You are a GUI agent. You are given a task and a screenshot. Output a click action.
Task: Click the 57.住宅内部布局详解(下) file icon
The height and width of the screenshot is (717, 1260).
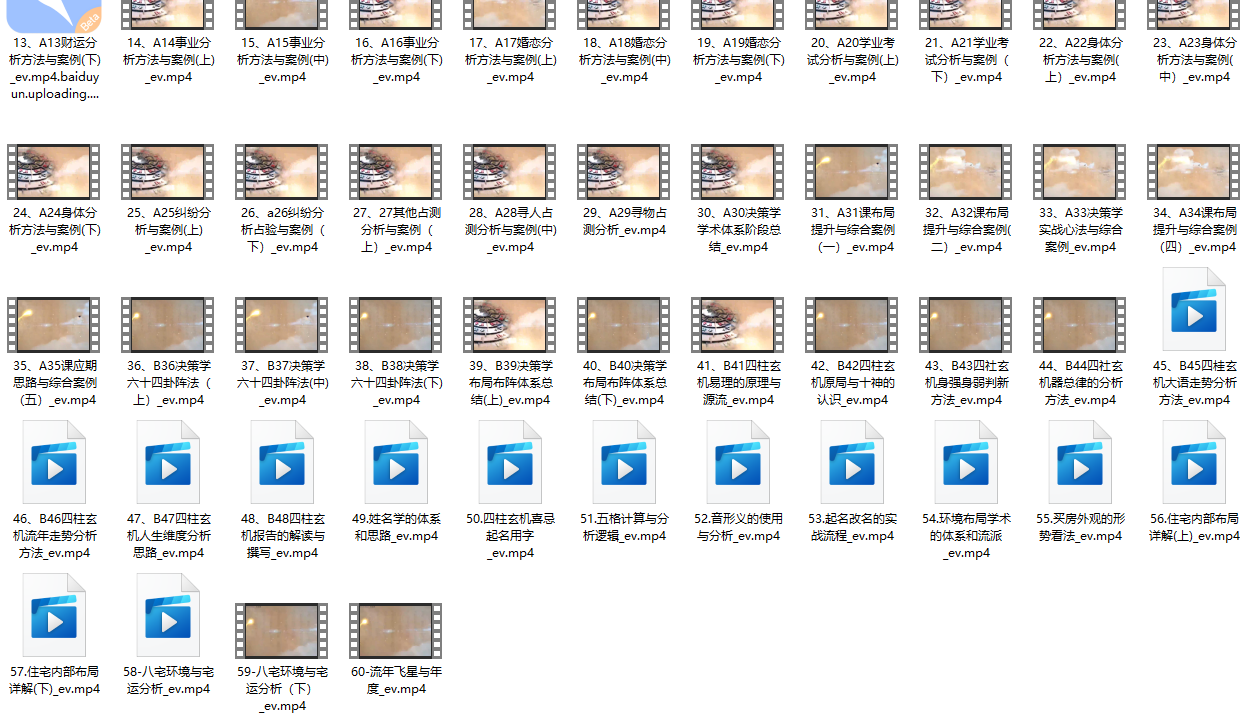pyautogui.click(x=53, y=615)
